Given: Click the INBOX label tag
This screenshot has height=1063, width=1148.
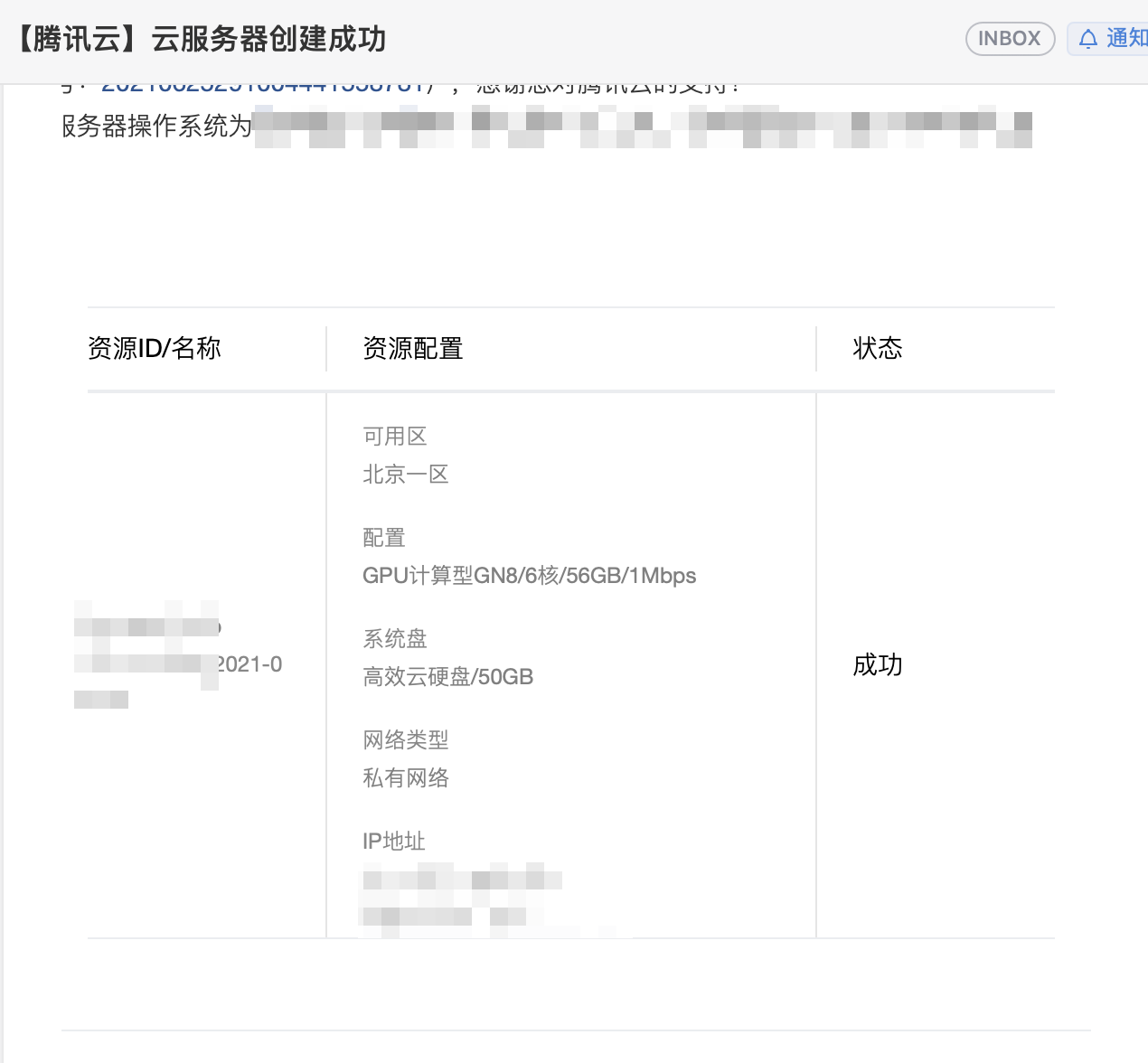Looking at the screenshot, I should (x=1010, y=39).
